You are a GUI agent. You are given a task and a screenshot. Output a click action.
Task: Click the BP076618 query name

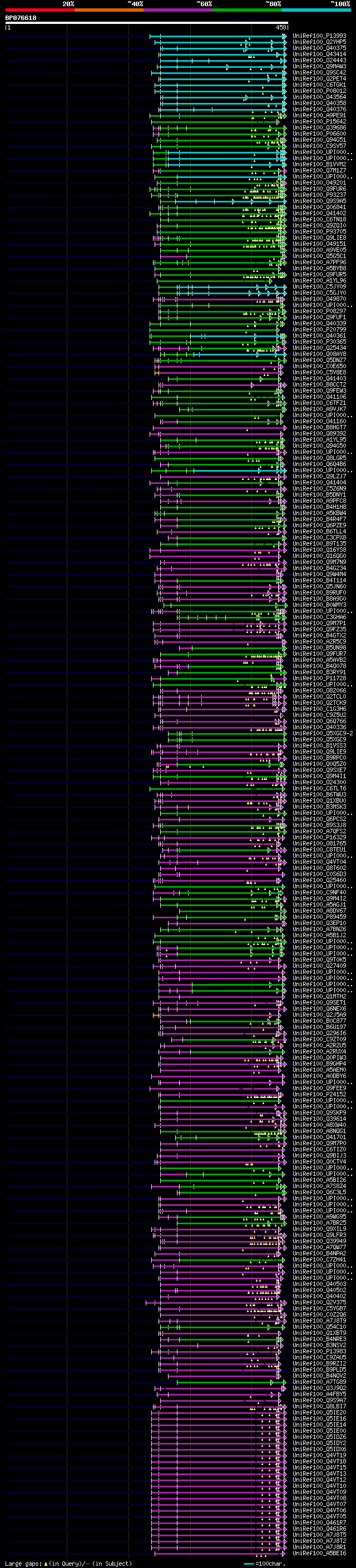click(21, 18)
